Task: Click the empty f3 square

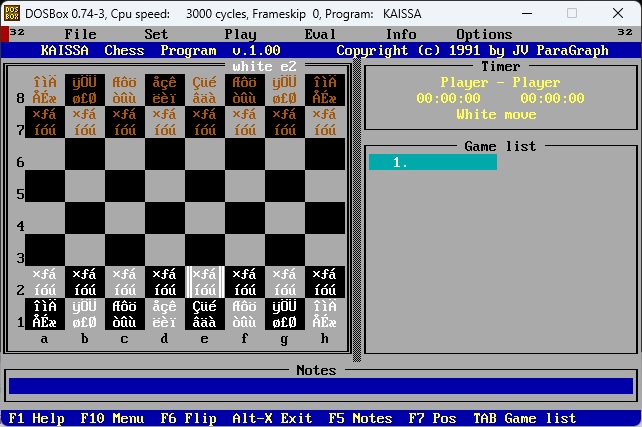Action: click(245, 250)
